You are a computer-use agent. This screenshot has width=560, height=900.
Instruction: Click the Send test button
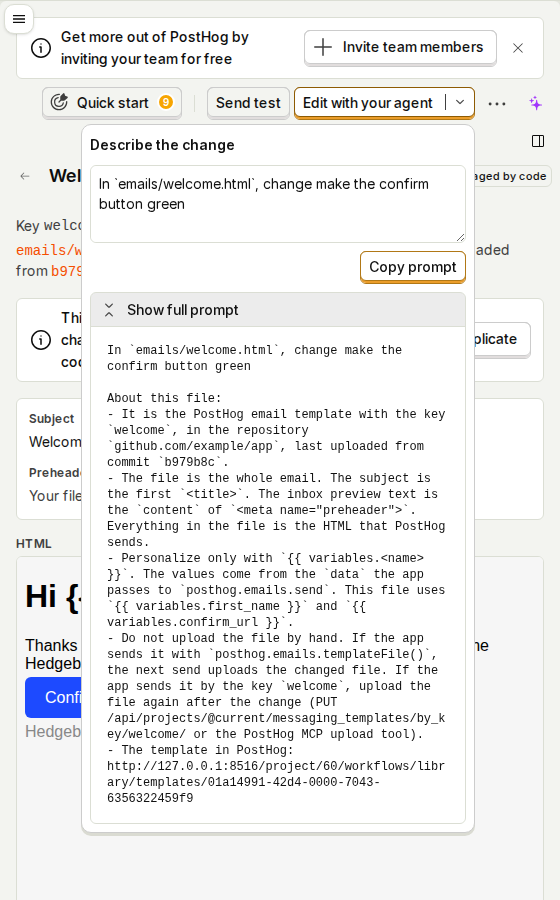(248, 103)
